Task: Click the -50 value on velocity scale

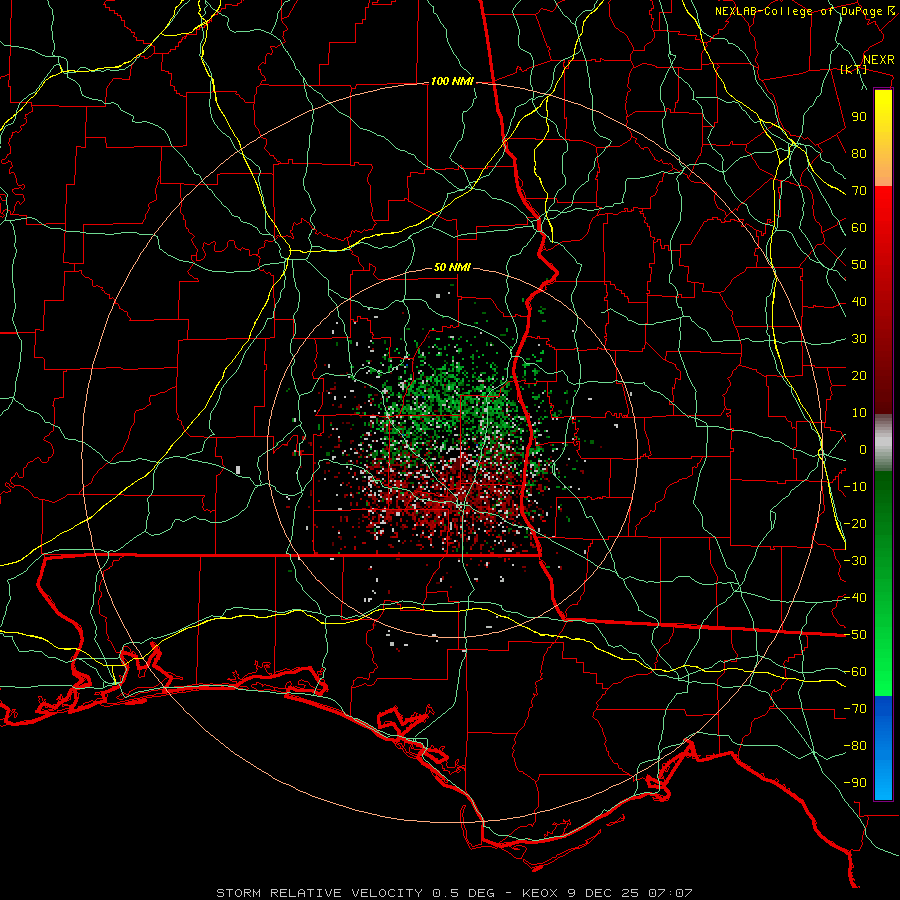Action: 855,635
